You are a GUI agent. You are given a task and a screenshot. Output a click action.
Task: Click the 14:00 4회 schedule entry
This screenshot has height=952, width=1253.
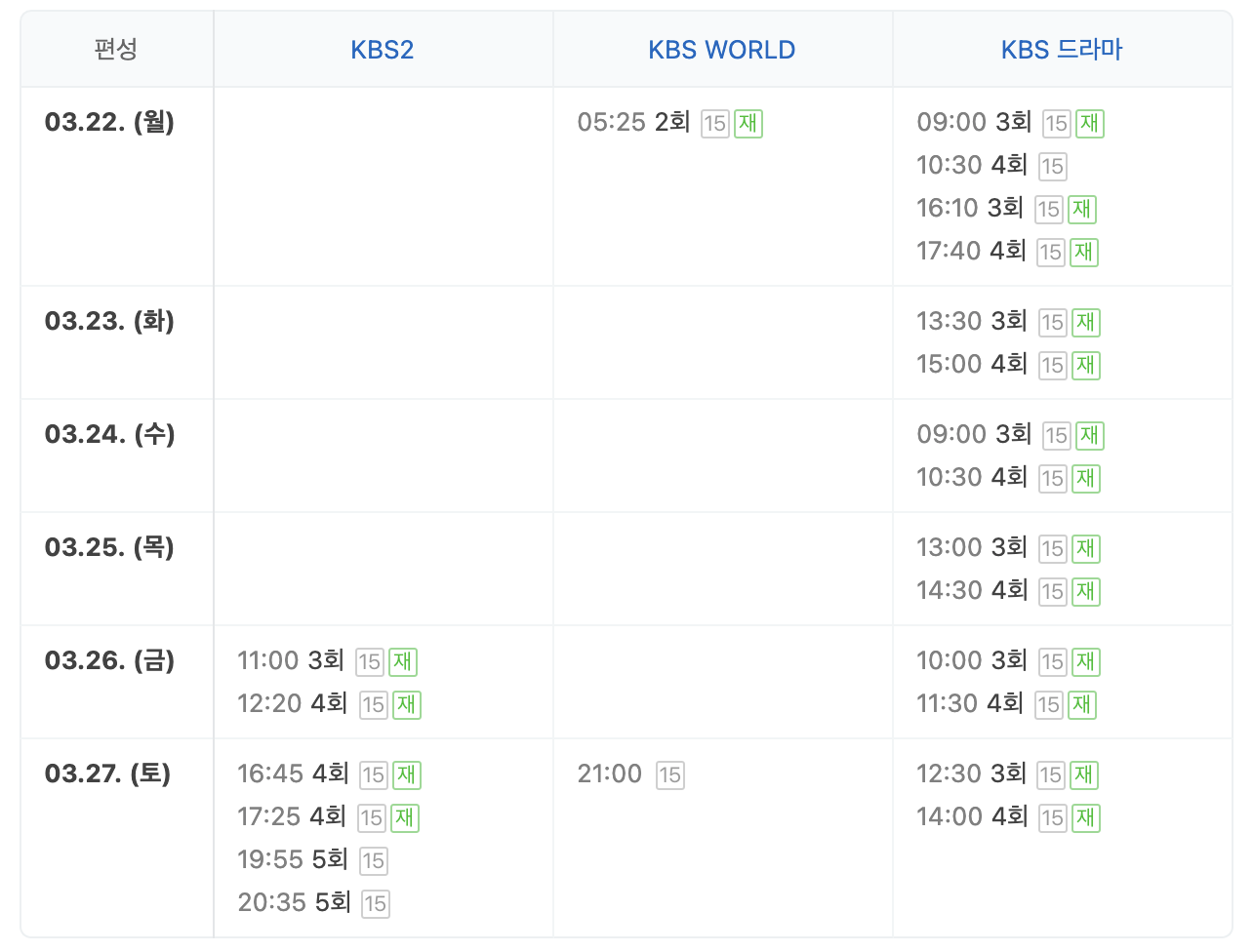[972, 816]
